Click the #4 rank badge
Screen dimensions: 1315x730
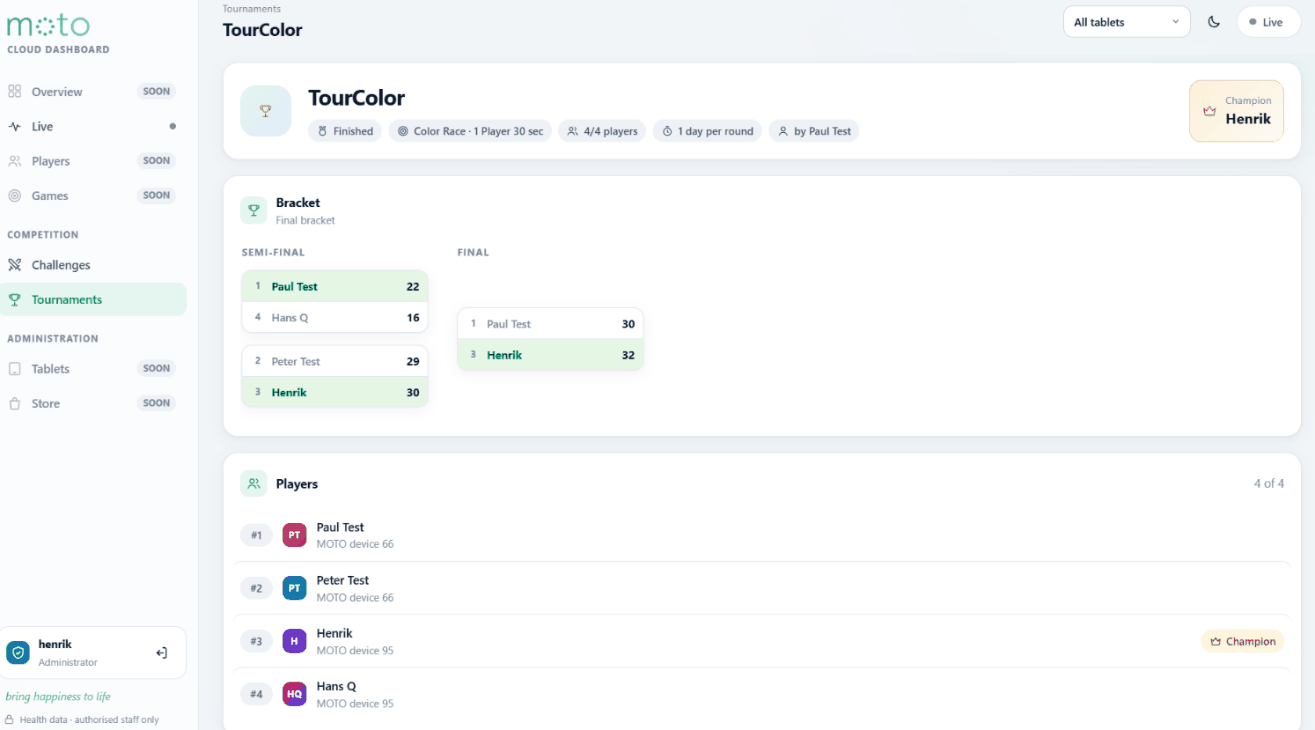pos(257,695)
